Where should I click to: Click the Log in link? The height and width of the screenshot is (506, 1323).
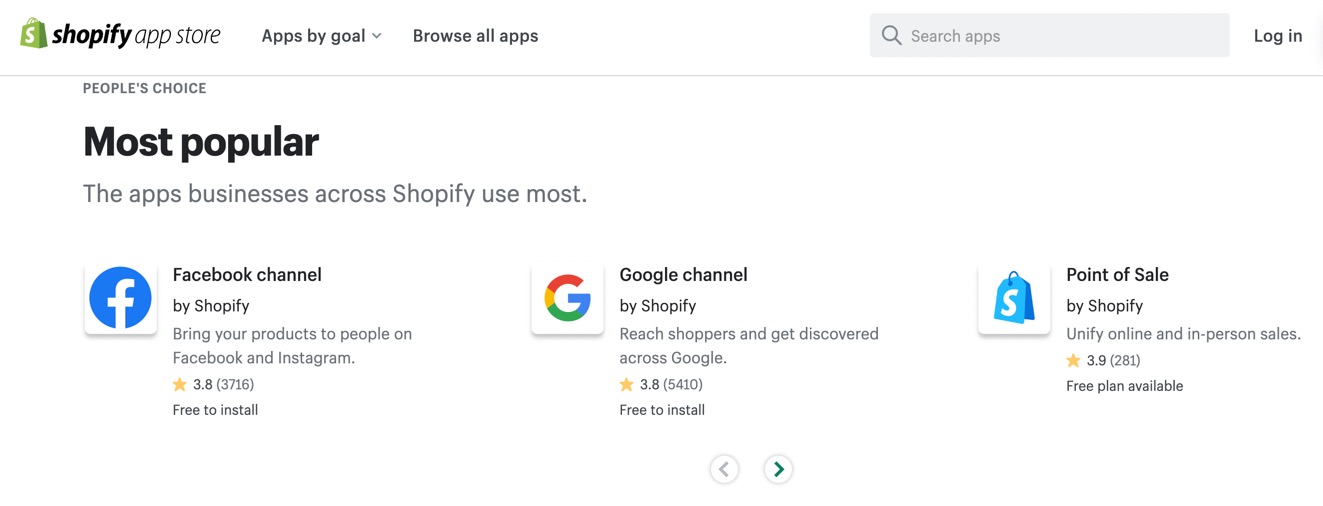coord(1277,36)
